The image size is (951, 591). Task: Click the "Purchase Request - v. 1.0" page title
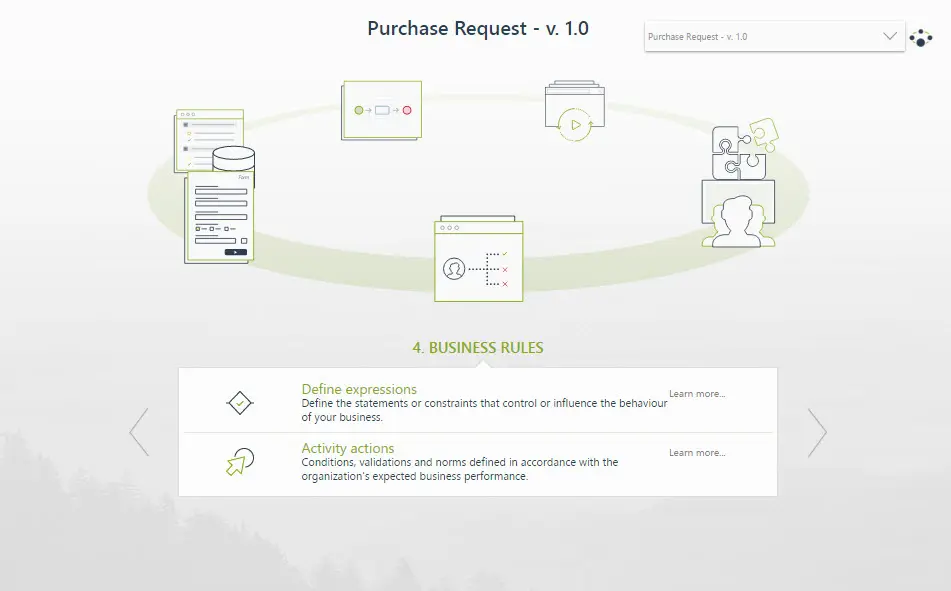pos(478,29)
